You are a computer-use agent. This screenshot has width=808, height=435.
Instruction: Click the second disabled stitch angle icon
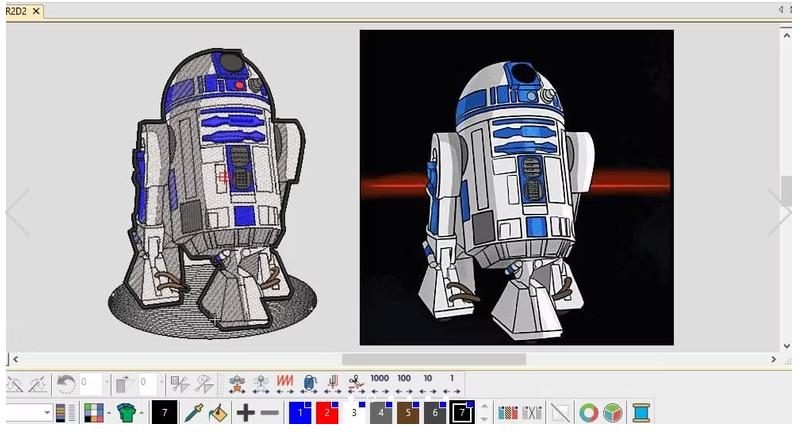point(38,384)
